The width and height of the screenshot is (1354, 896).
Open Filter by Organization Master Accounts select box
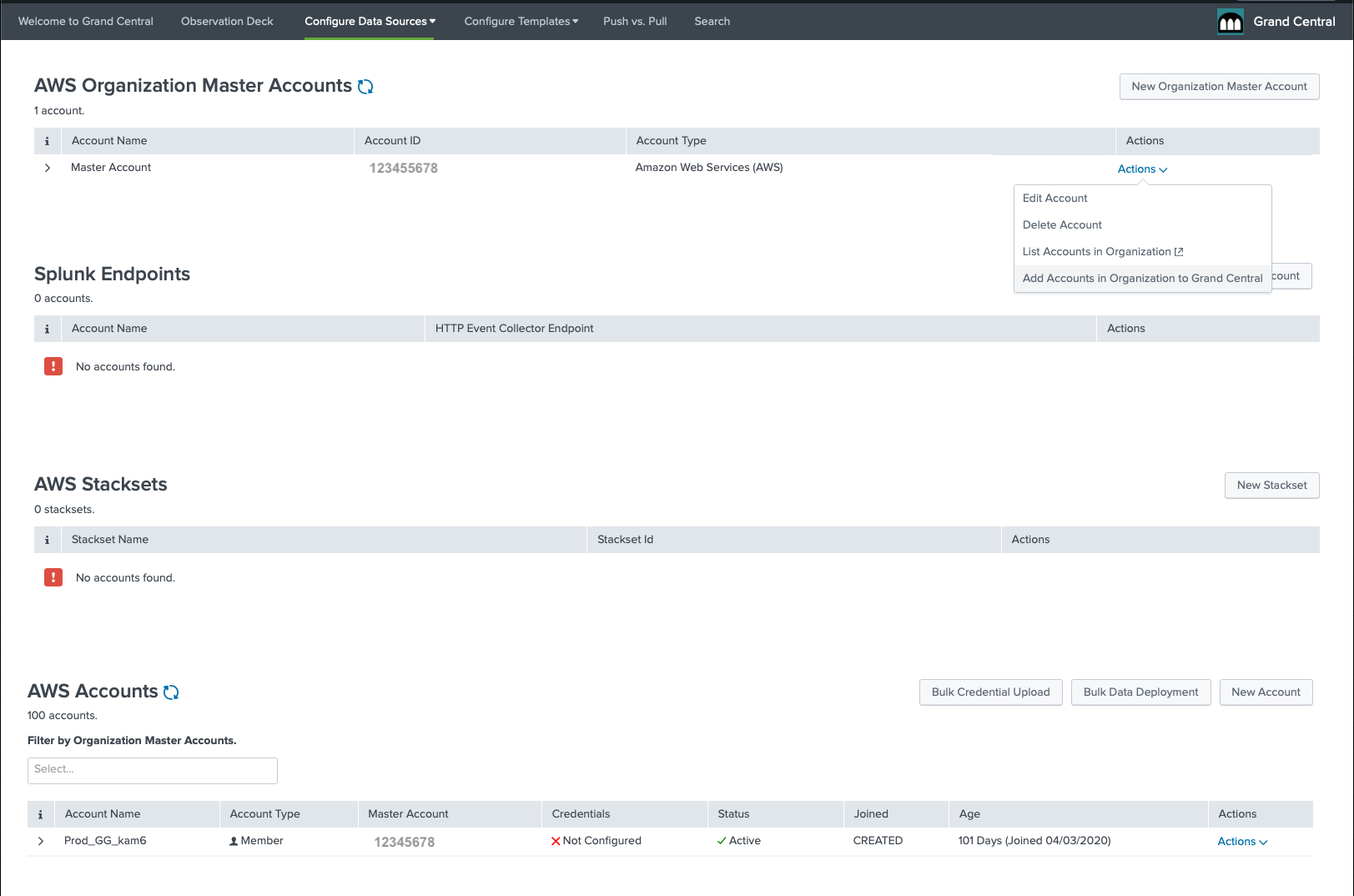[153, 771]
